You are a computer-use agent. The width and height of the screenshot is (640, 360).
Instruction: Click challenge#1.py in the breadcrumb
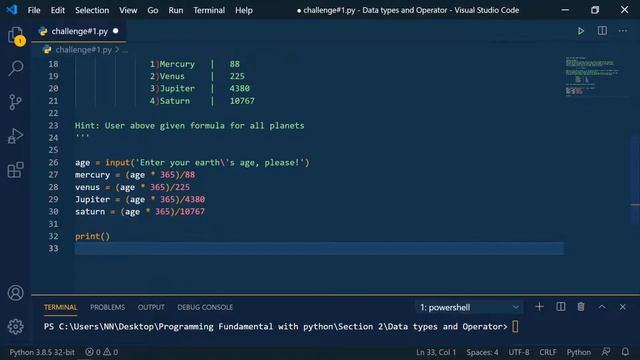tap(83, 50)
